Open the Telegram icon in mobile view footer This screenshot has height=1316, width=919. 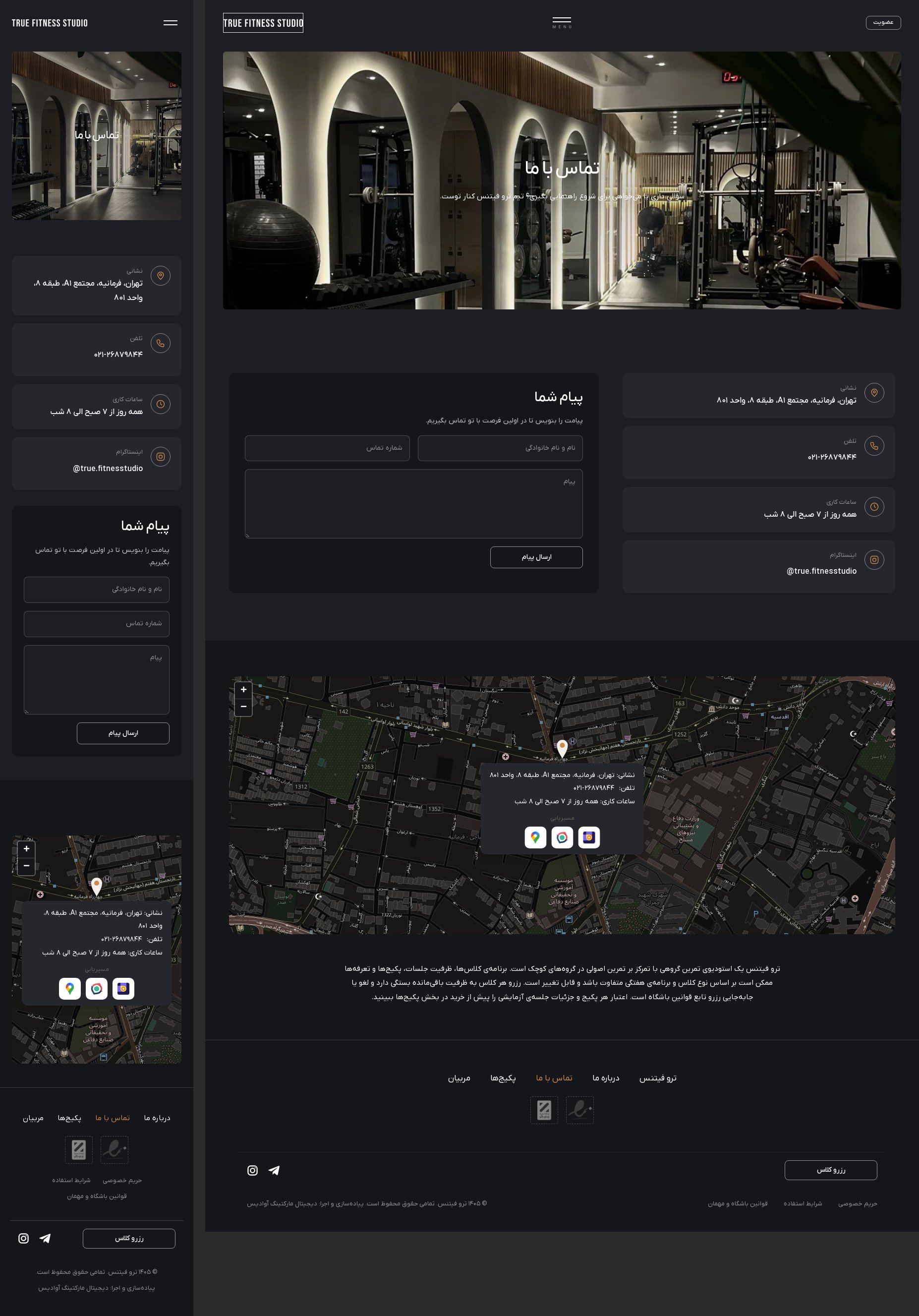coord(45,1239)
